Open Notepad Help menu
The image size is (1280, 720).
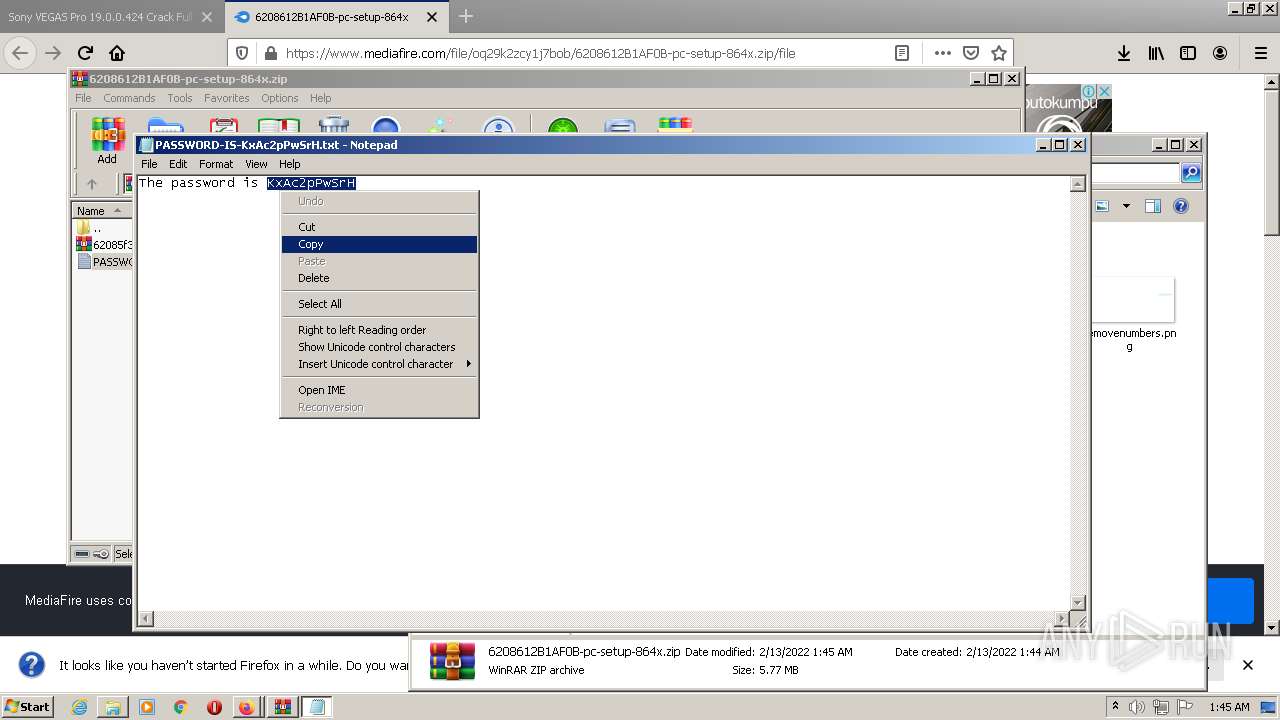point(289,164)
